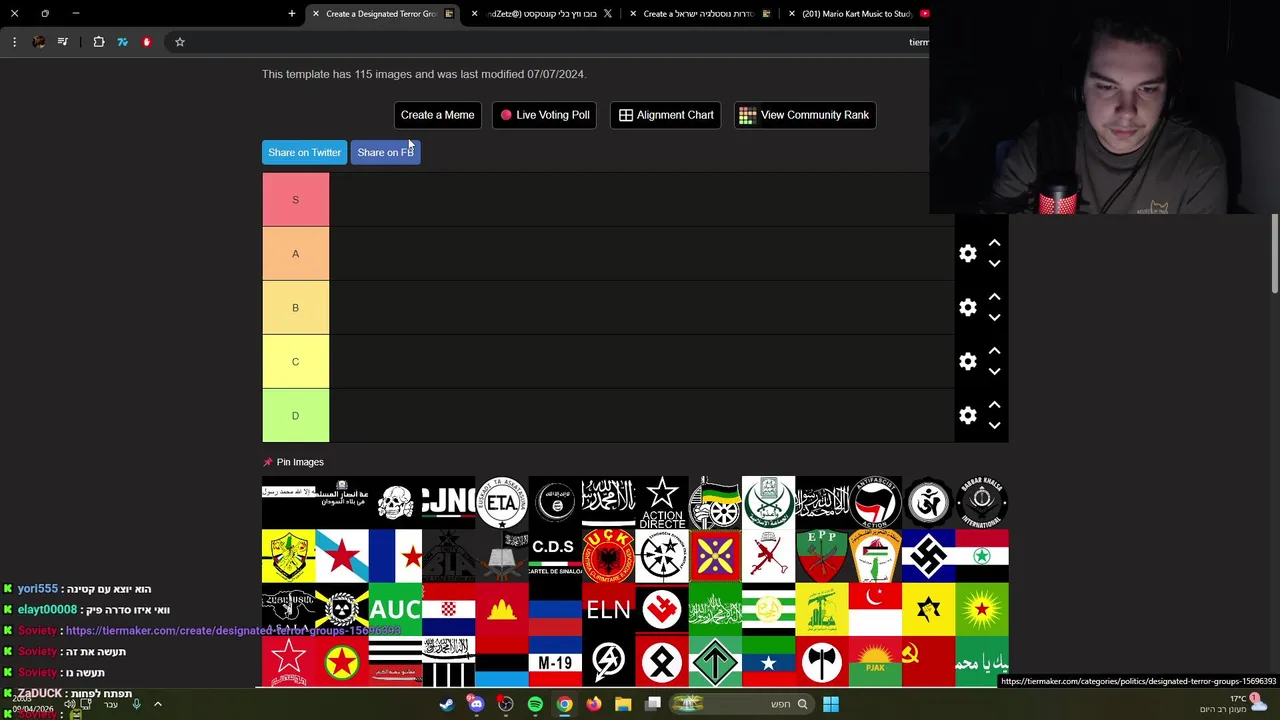Move tier C row up
1280x720 pixels.
click(x=994, y=351)
